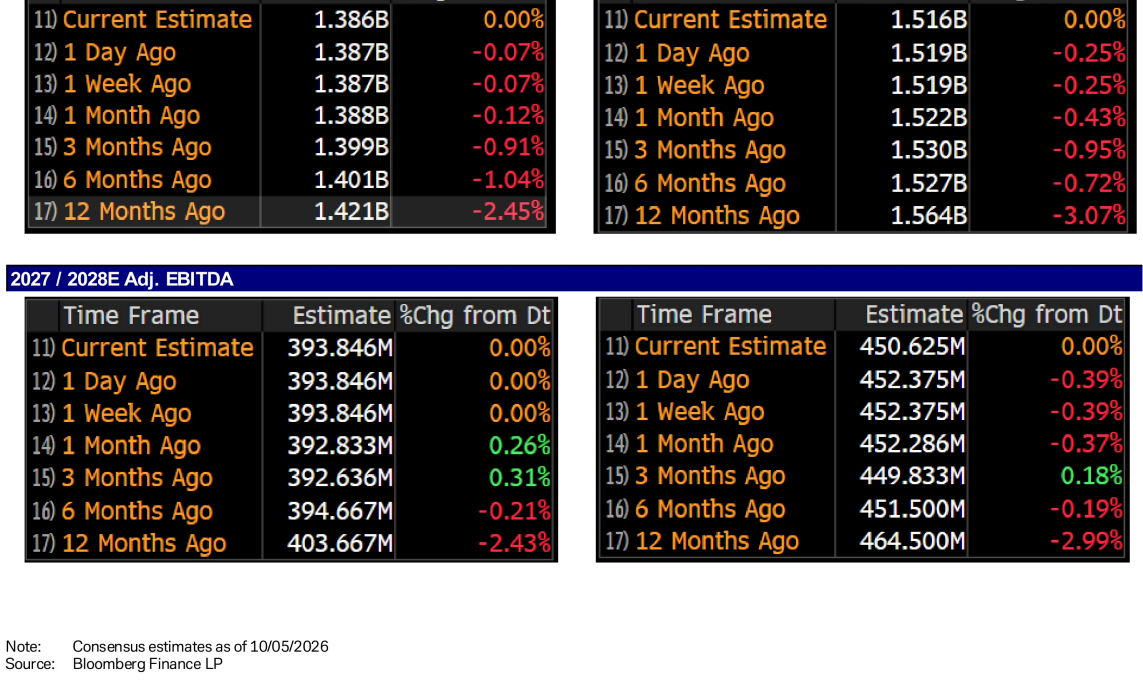This screenshot has height=684, width=1143.
Task: Select the -0.95% change value
Action: (1089, 150)
